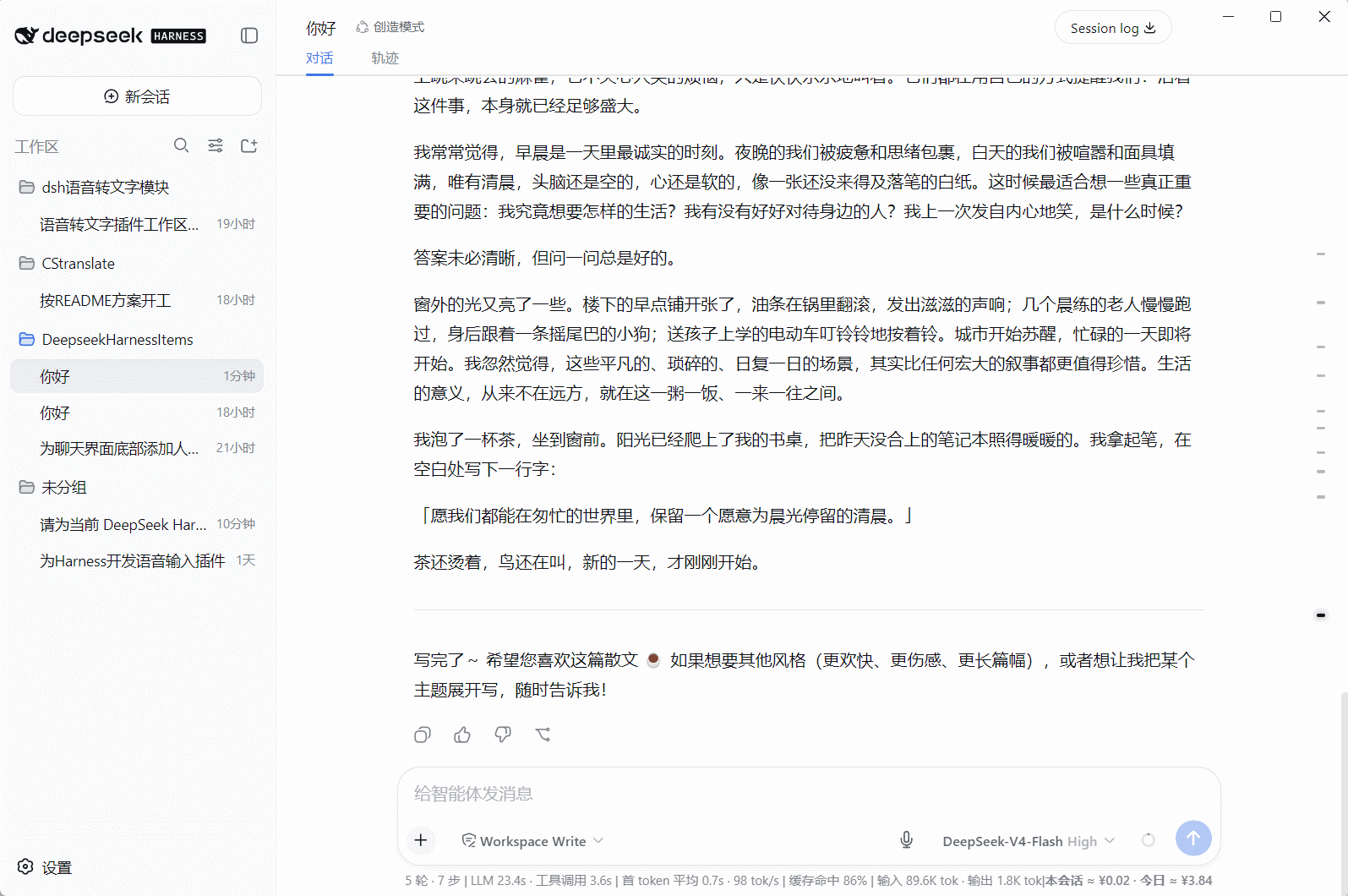Click the 今日 ≈ ¥3.84 cost text
This screenshot has height=896, width=1348.
click(x=1176, y=881)
